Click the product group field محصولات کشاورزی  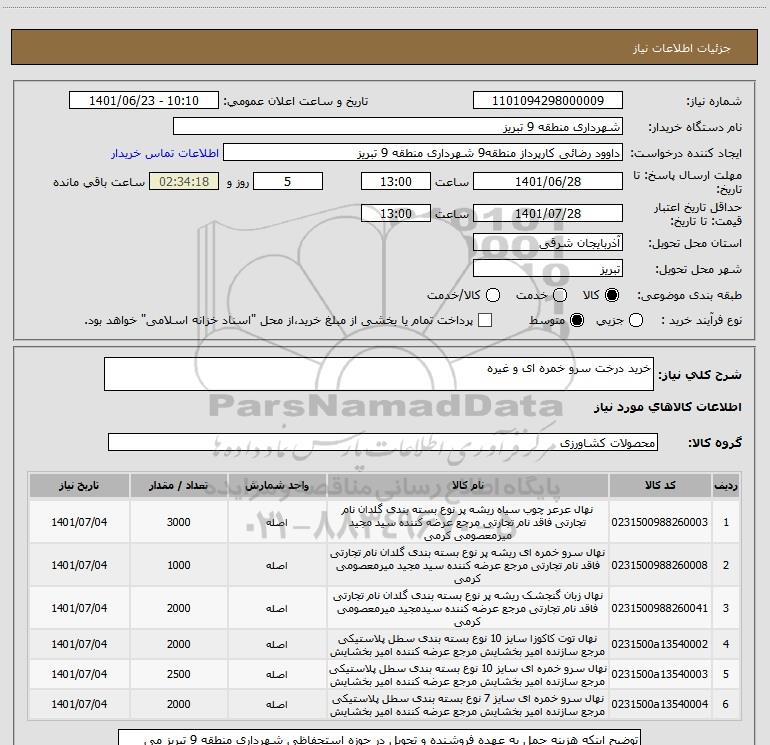click(x=383, y=442)
